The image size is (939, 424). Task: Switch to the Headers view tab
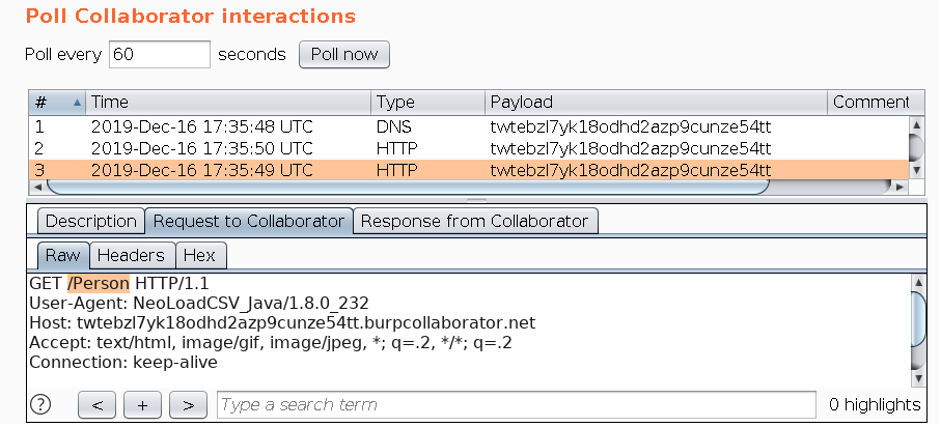134,256
